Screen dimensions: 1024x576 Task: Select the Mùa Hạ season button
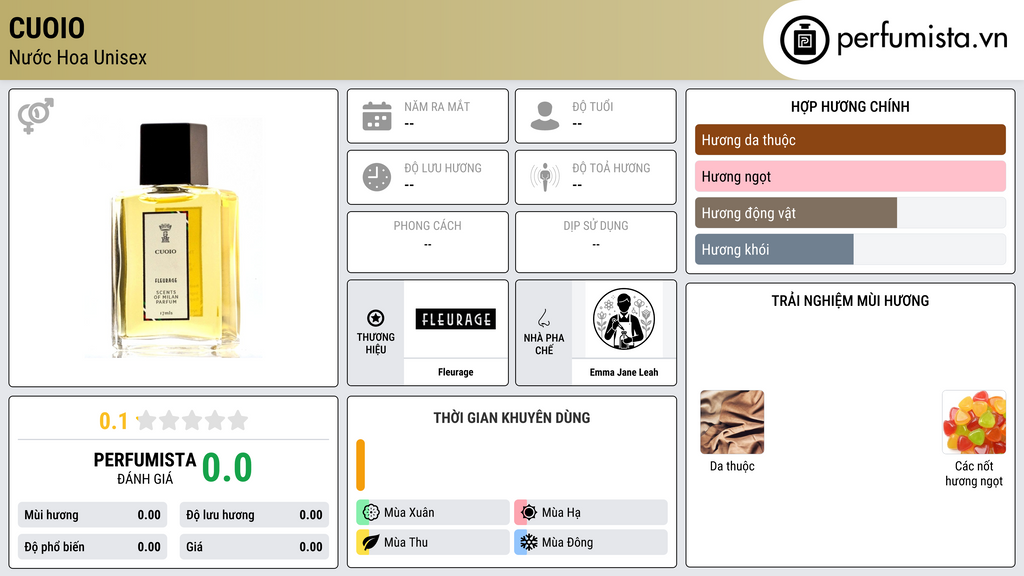click(590, 513)
